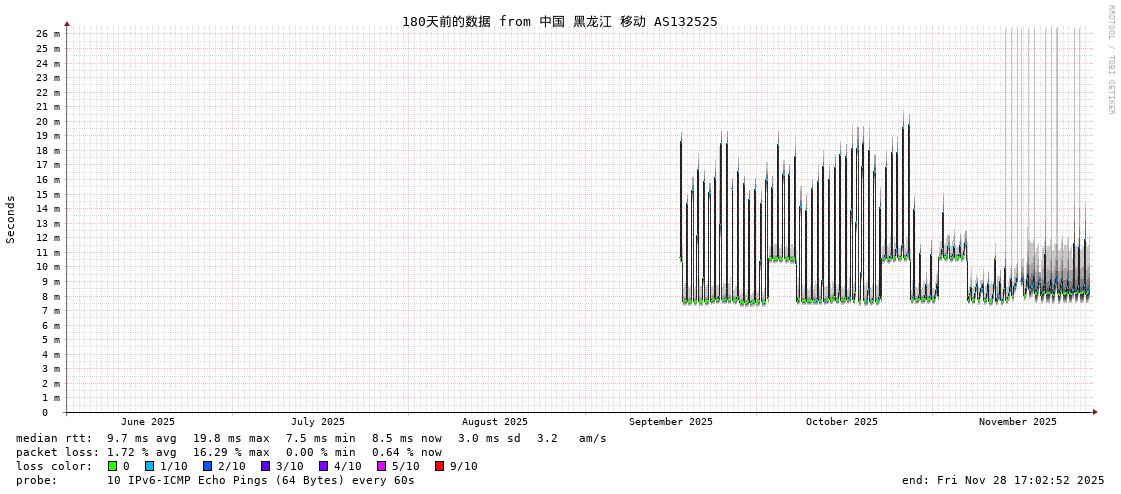Viewport: 1121px width, 494px height.
Task: Click the end timestamp Fri Nov 28
Action: 1003,480
